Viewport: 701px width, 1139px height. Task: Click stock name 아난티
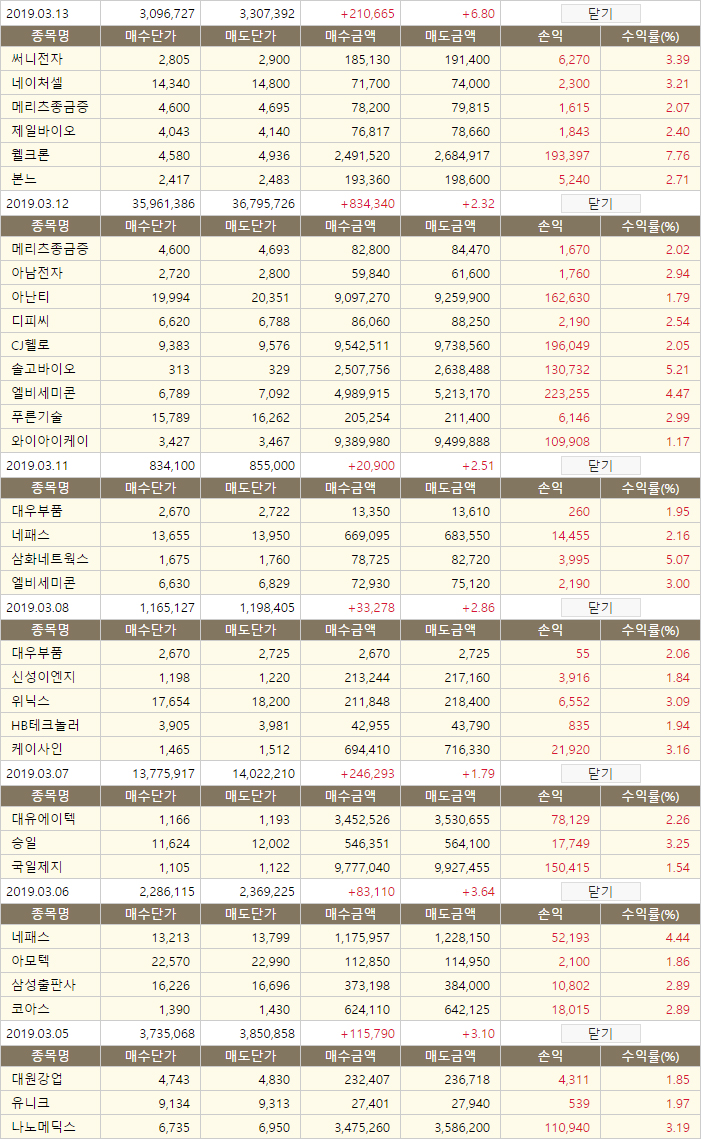31,297
